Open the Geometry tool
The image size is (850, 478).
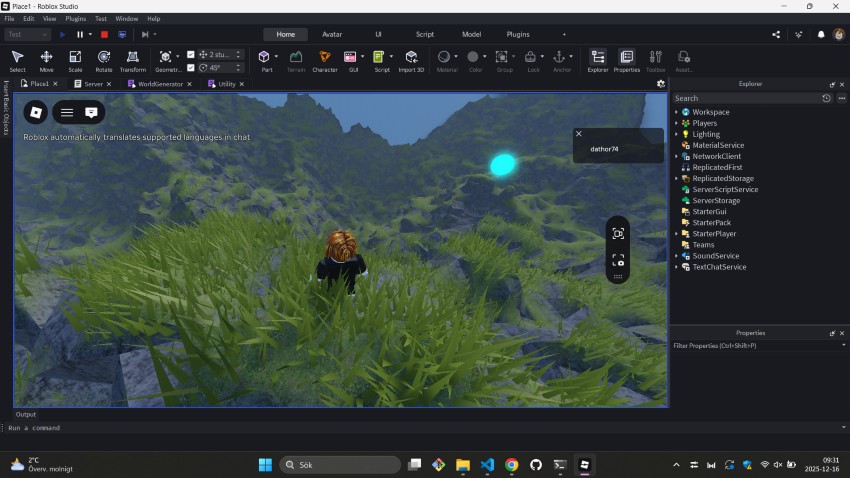tap(165, 61)
